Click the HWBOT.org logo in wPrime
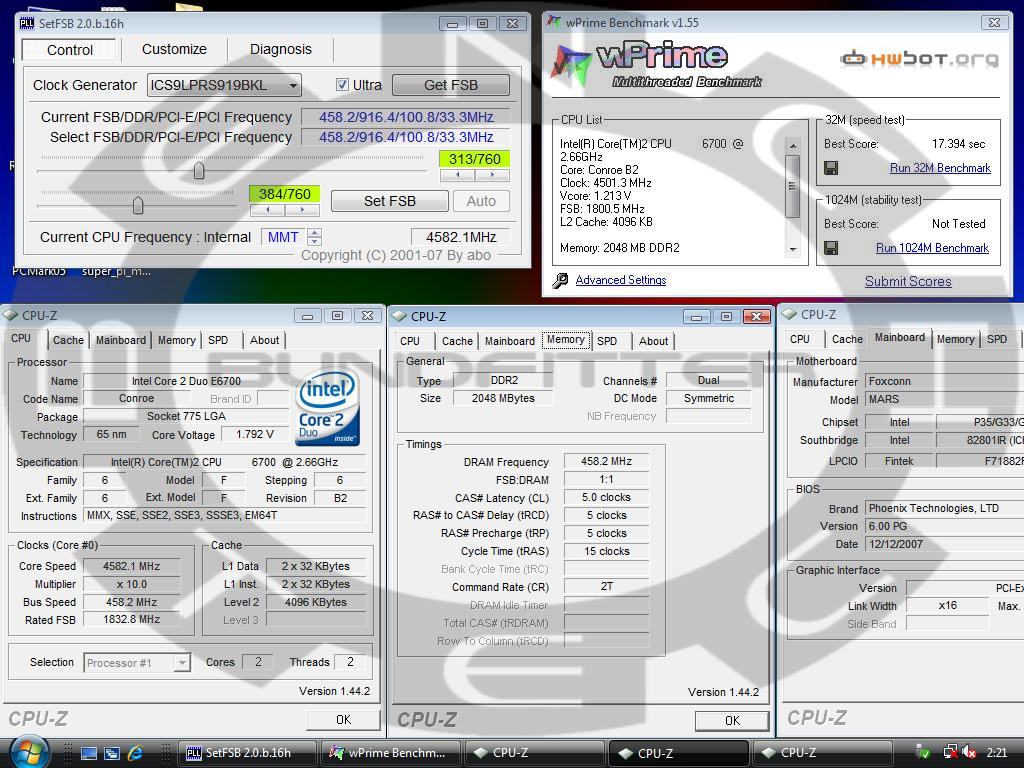 919,59
